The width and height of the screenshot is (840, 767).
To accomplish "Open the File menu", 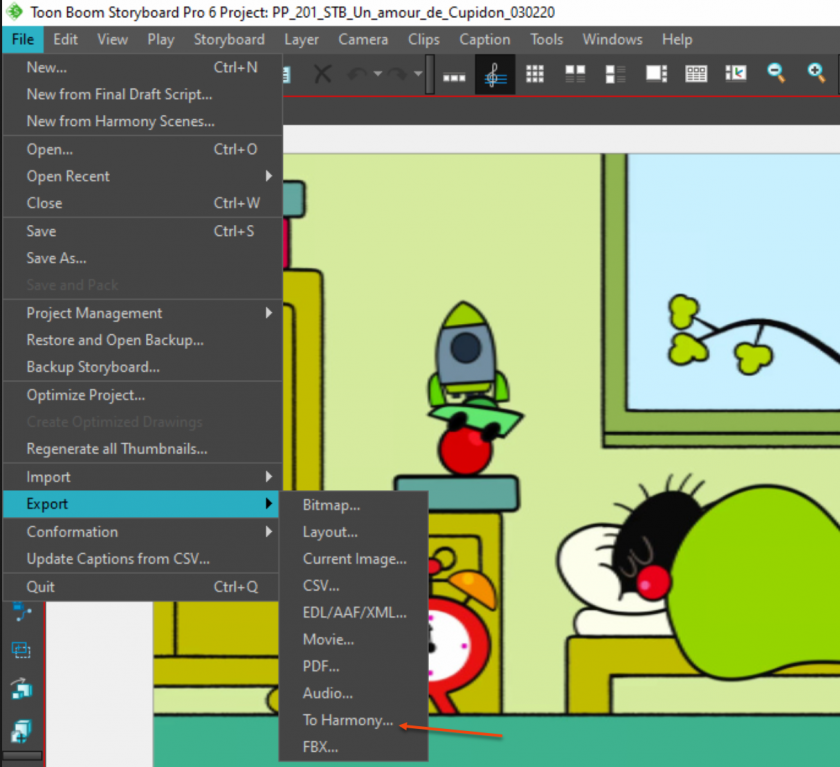I will pyautogui.click(x=22, y=40).
